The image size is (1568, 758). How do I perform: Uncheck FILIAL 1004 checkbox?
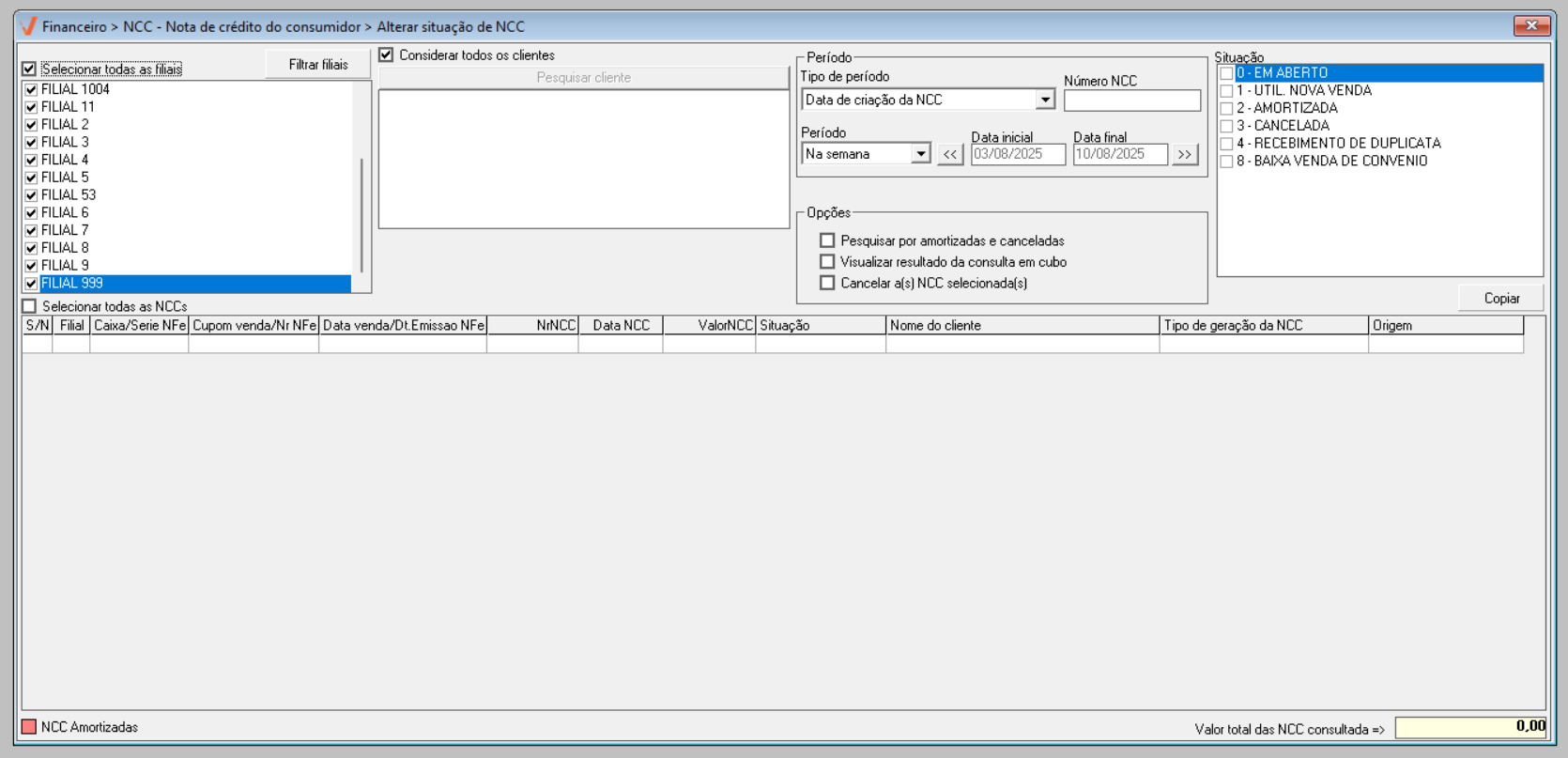pos(31,89)
